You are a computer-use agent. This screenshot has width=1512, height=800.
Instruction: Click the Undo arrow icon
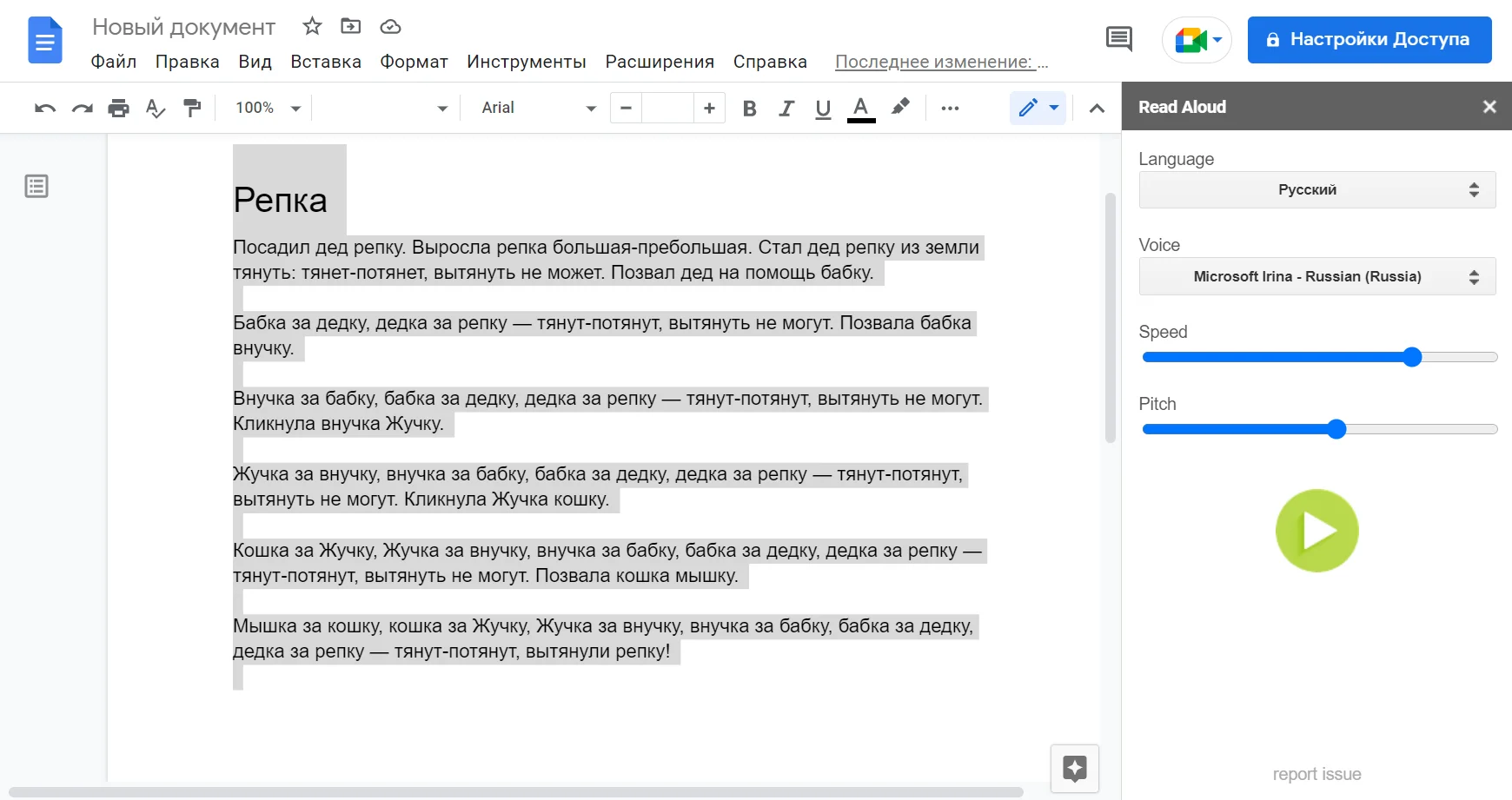point(45,108)
